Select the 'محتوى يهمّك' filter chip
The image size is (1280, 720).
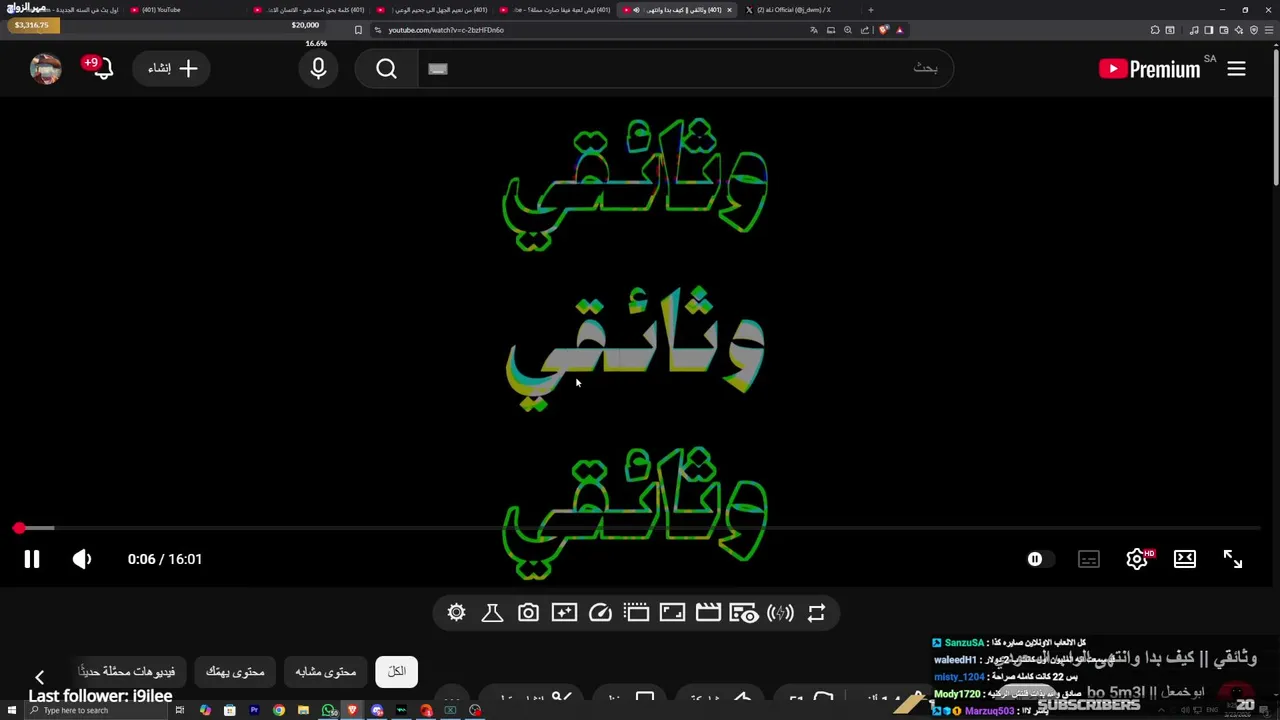235,672
